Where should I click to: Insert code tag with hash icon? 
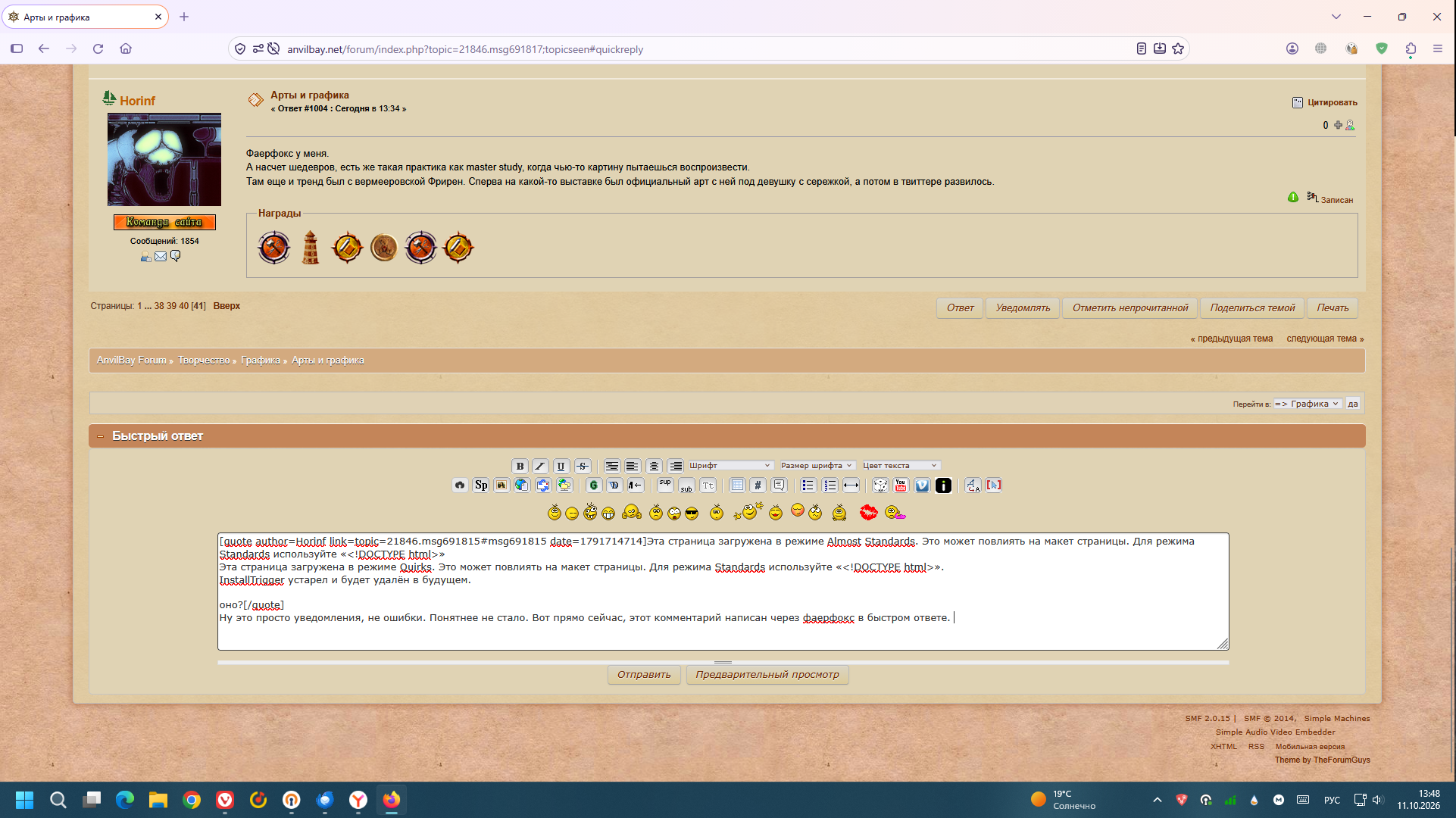(x=758, y=485)
